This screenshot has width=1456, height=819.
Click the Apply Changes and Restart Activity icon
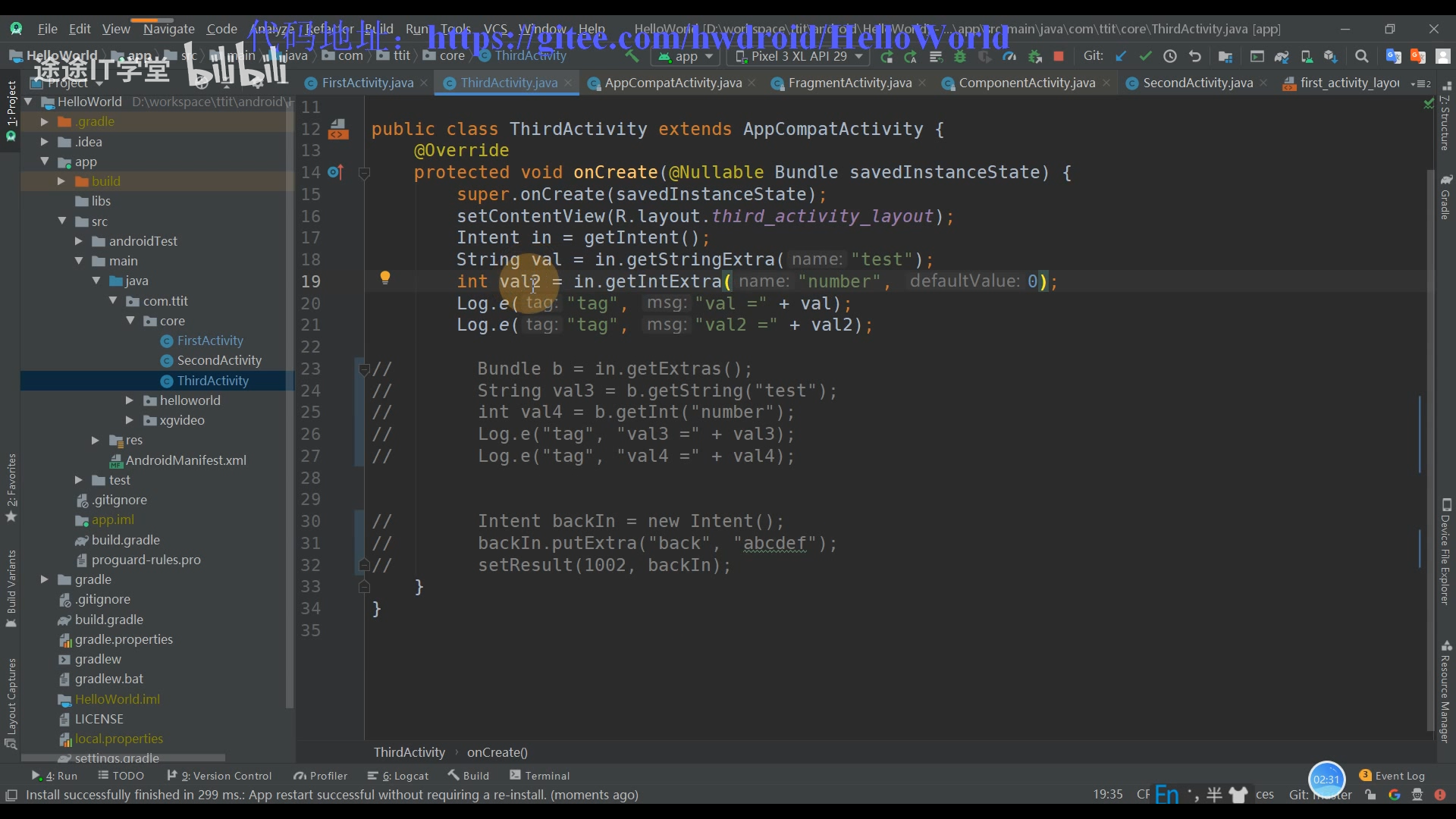pyautogui.click(x=911, y=57)
